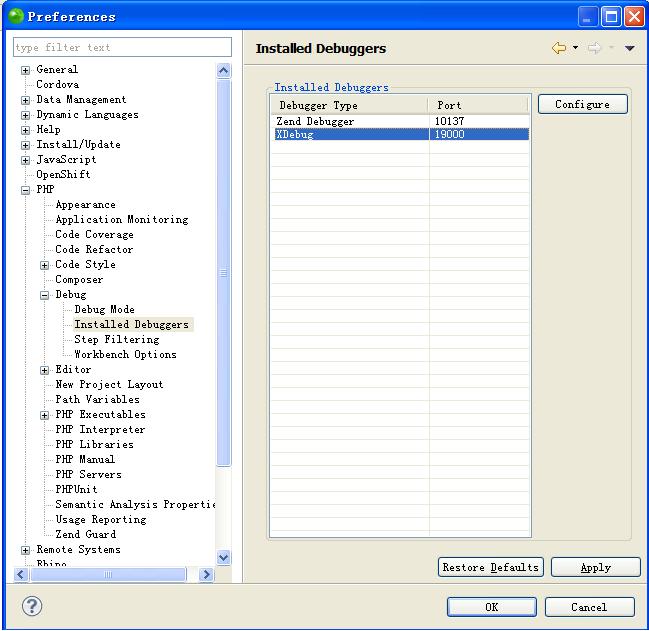This screenshot has width=649, height=631.
Task: Select New Project Layout item
Action: click(x=109, y=384)
